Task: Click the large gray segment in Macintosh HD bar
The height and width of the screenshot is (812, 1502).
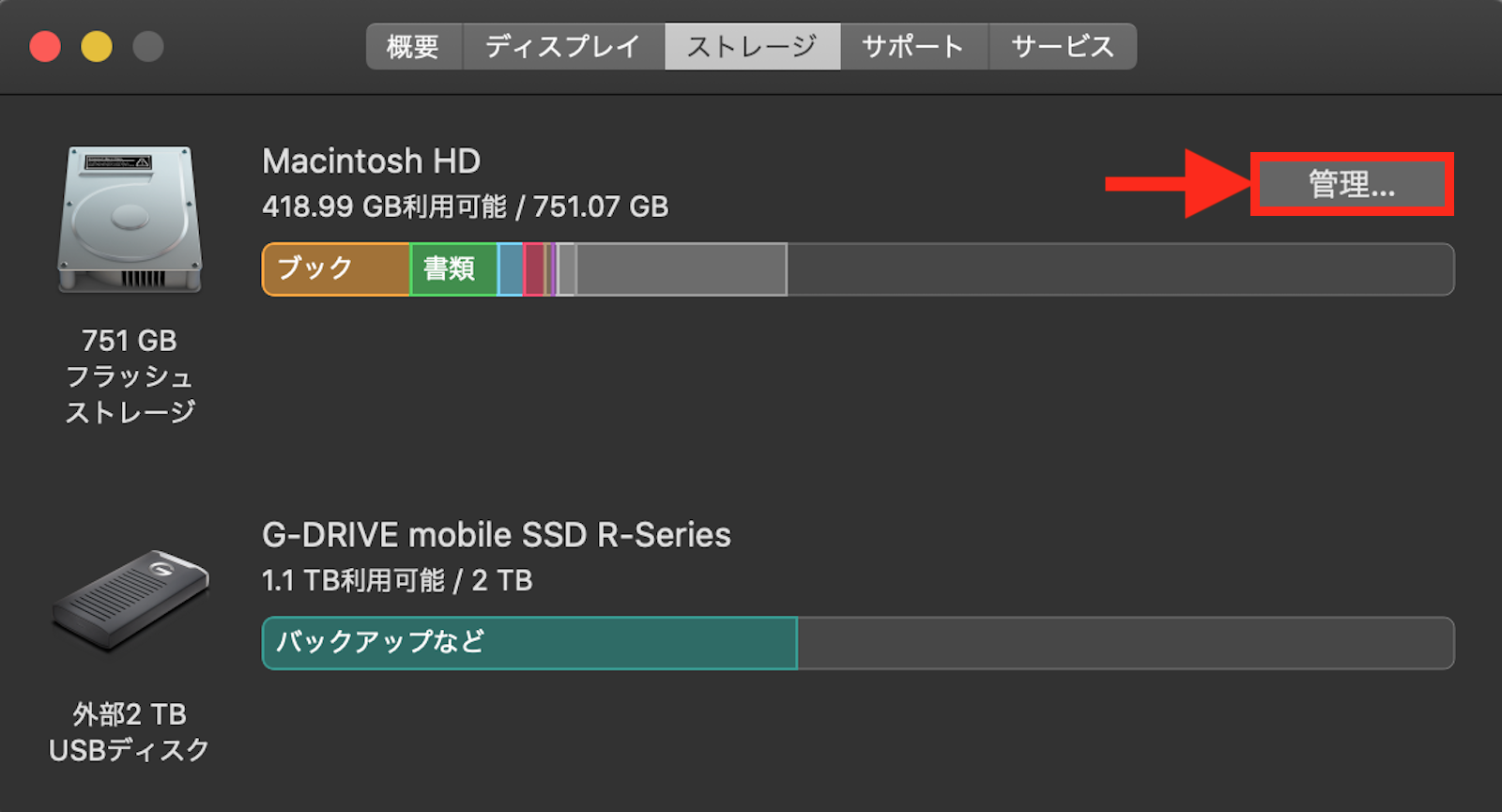Action: pos(681,269)
